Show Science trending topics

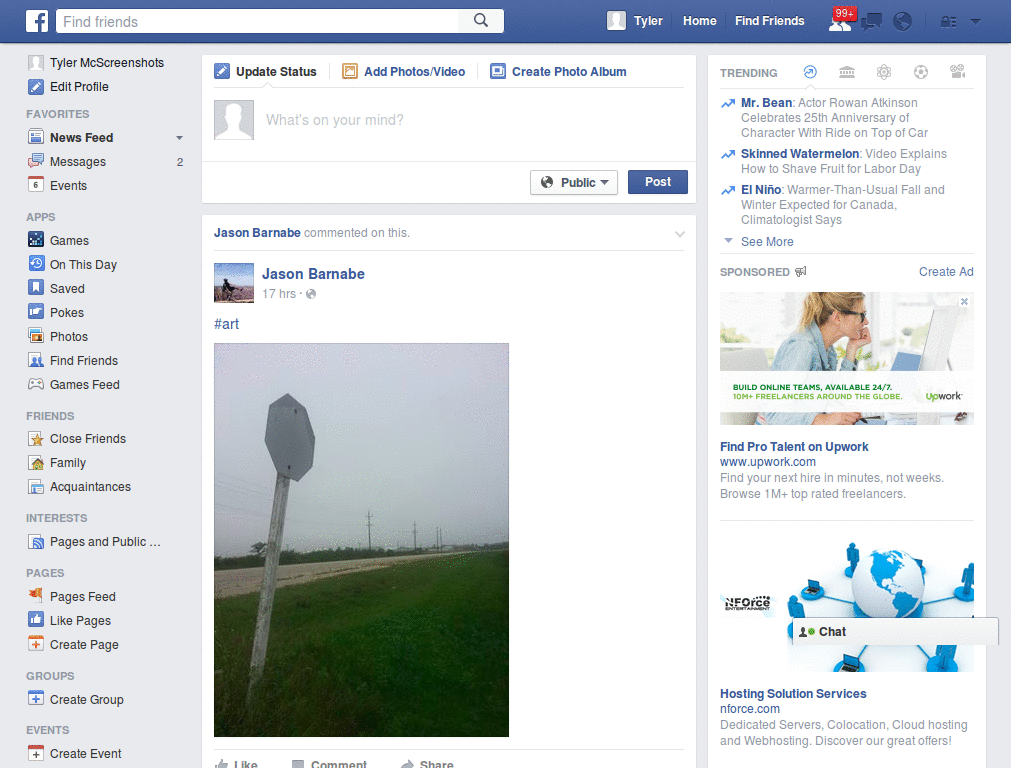884,71
